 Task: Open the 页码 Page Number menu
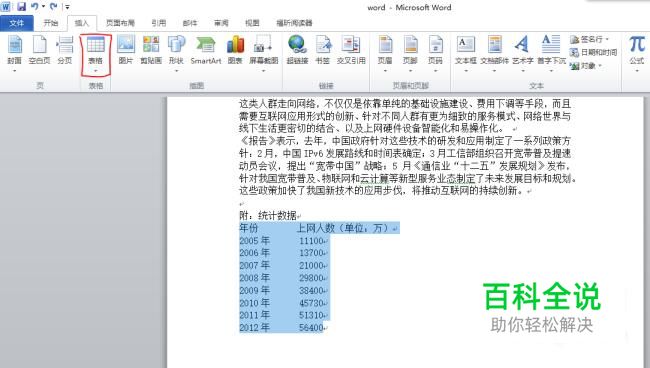tap(435, 53)
